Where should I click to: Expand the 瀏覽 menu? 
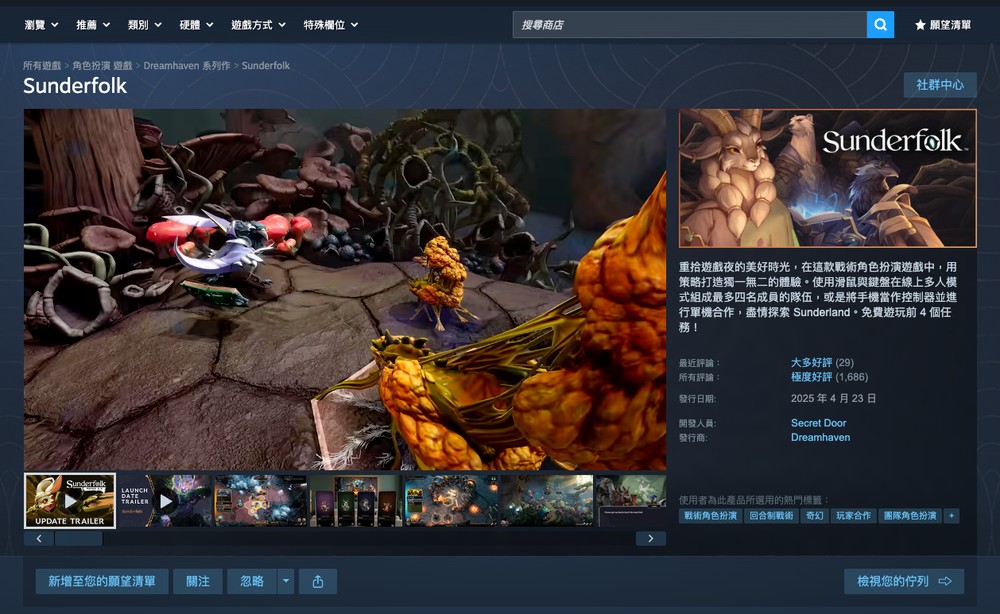(41, 25)
